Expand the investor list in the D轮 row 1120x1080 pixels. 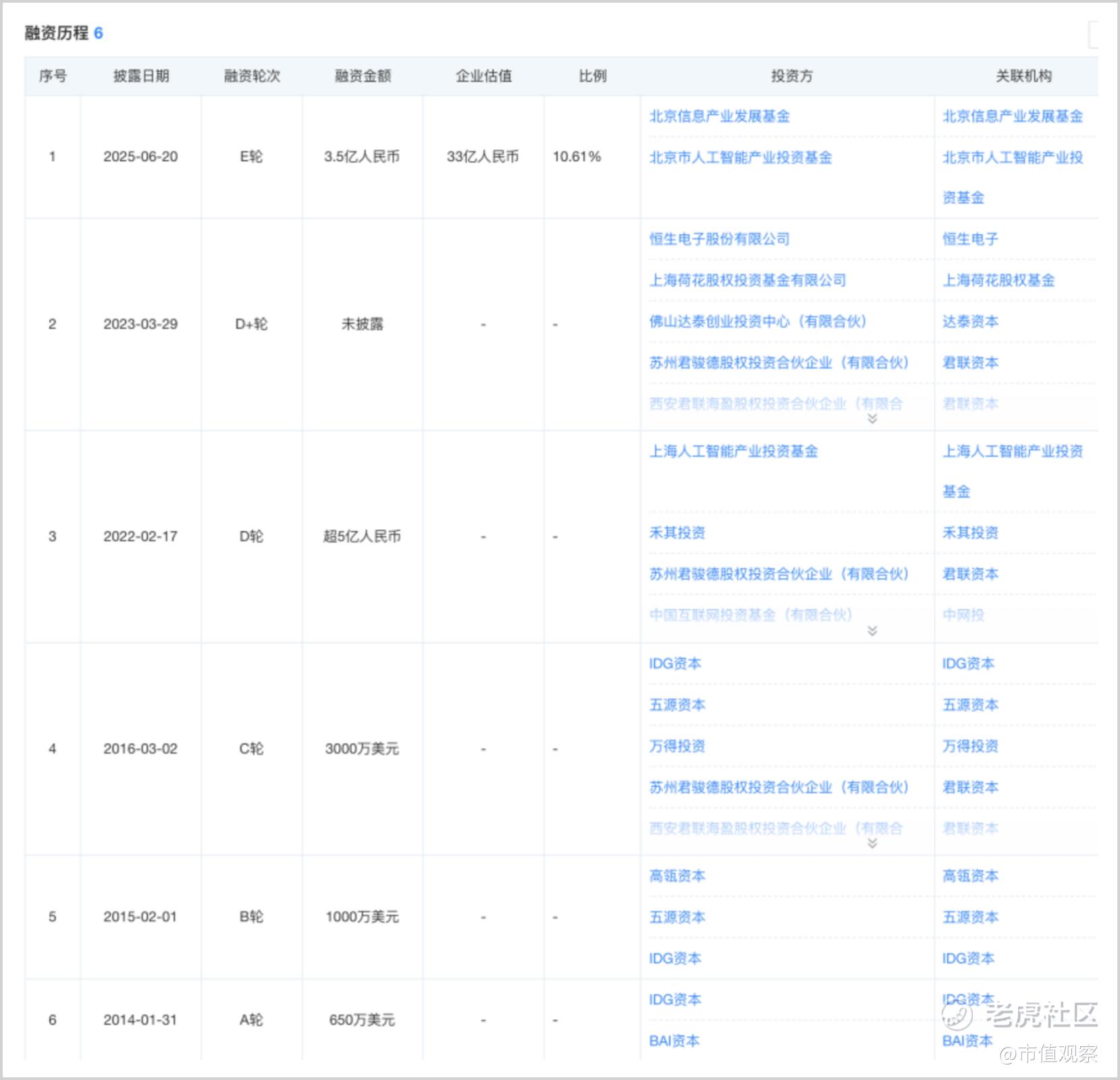coord(872,630)
